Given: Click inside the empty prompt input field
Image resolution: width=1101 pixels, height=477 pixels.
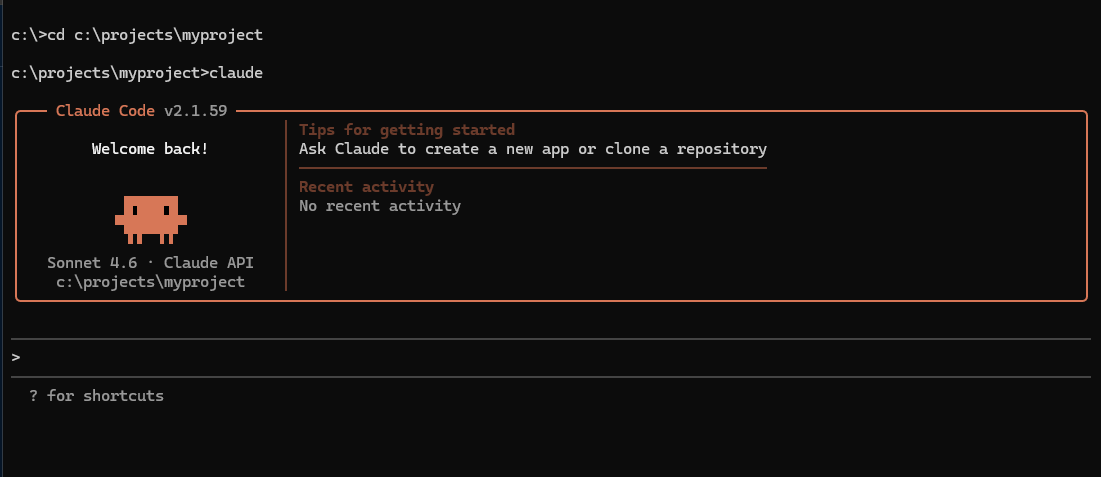Looking at the screenshot, I should [x=550, y=358].
